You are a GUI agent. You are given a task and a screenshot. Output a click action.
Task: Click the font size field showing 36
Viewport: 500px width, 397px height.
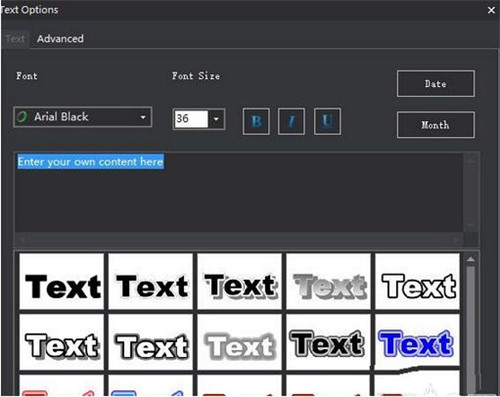click(x=191, y=119)
